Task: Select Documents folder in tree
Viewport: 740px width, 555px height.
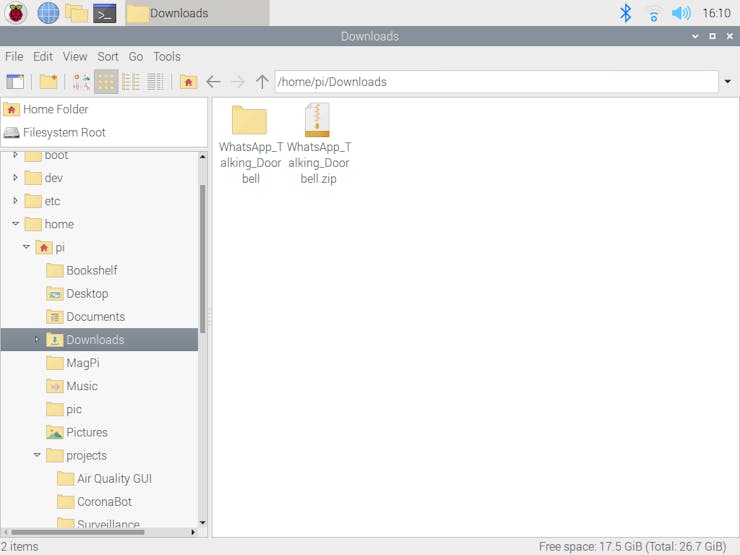Action: [99, 317]
